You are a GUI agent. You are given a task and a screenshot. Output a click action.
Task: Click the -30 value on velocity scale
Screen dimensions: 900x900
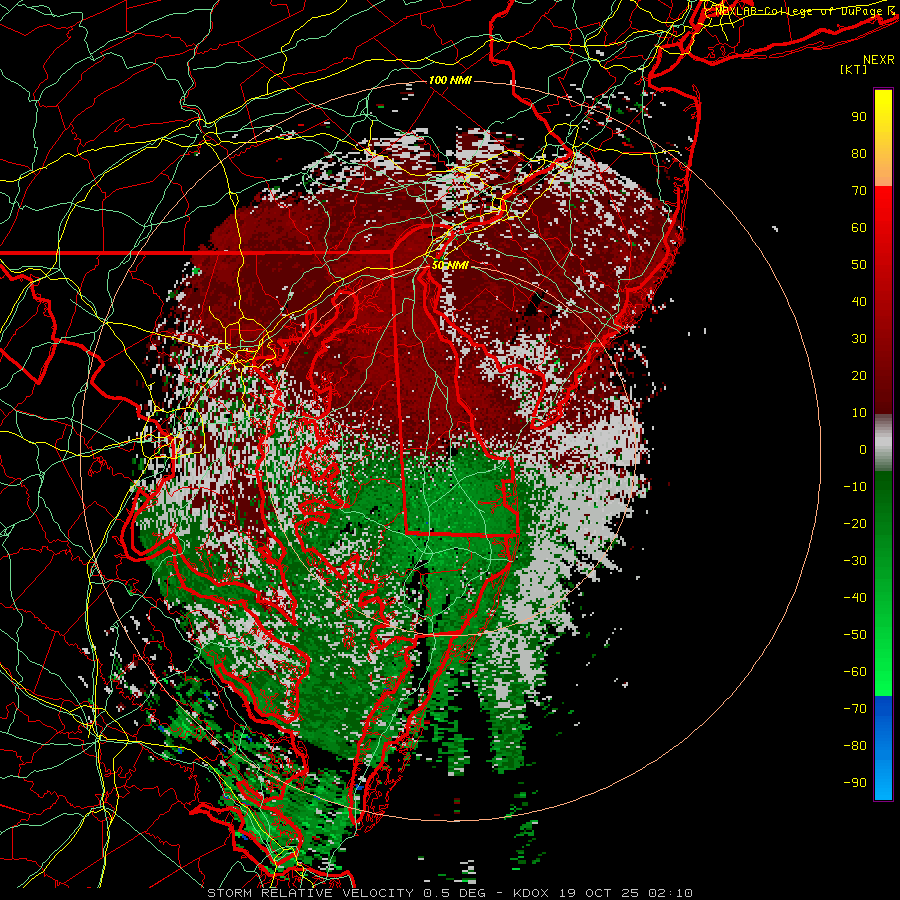(855, 561)
